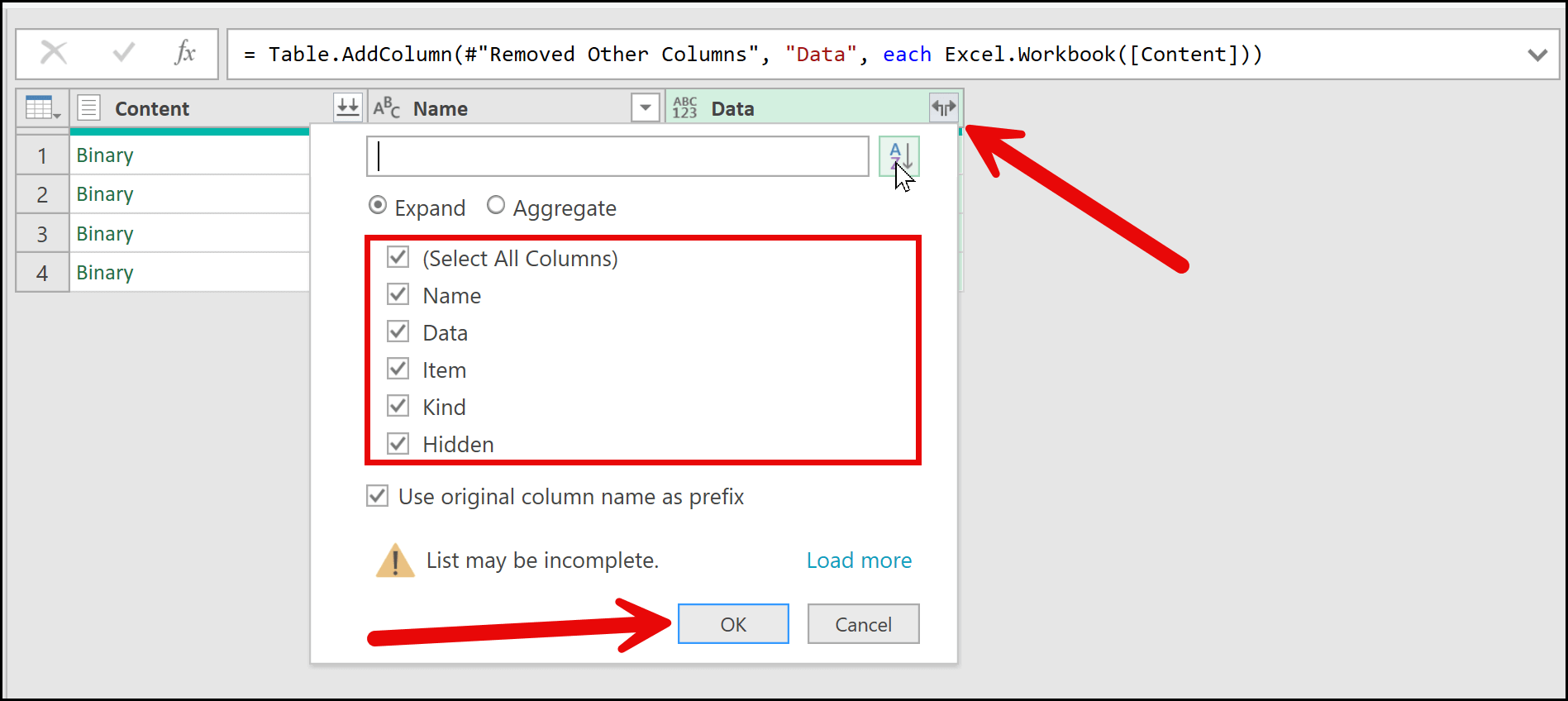Expand the formula bar chevron
1568x701 pixels.
coord(1537,55)
